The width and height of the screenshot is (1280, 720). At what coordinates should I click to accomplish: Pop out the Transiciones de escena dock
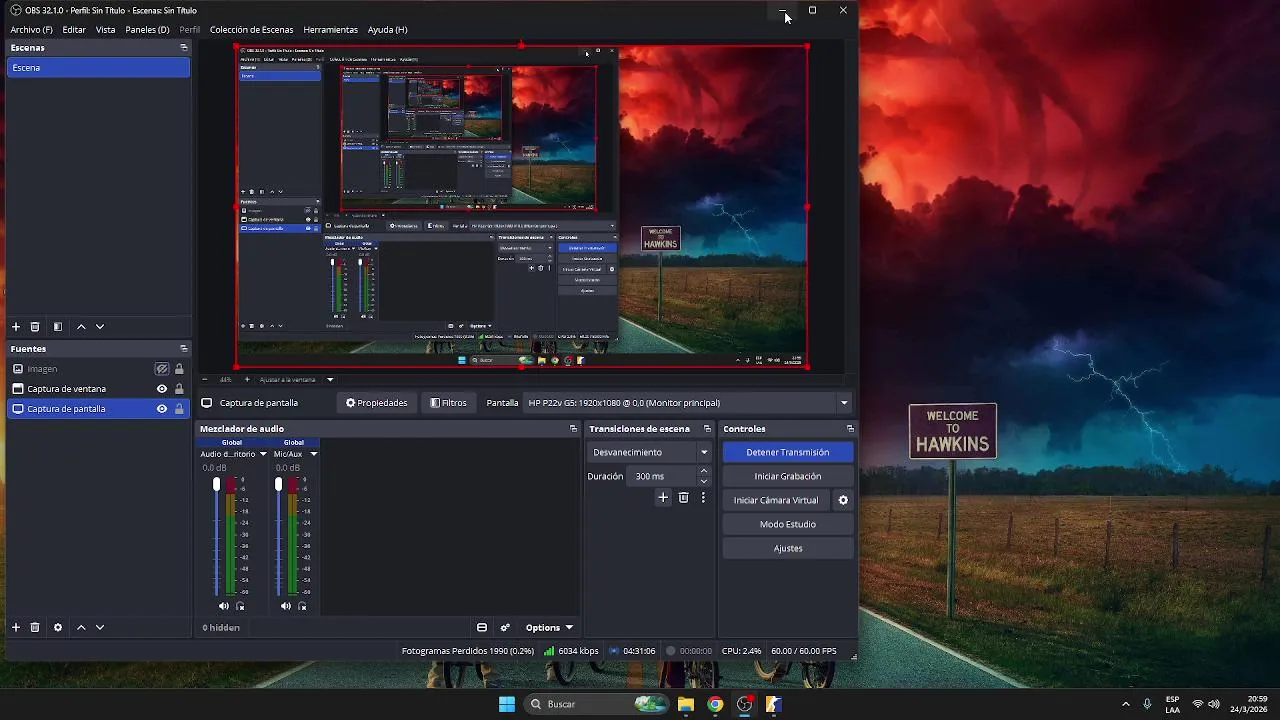[707, 429]
